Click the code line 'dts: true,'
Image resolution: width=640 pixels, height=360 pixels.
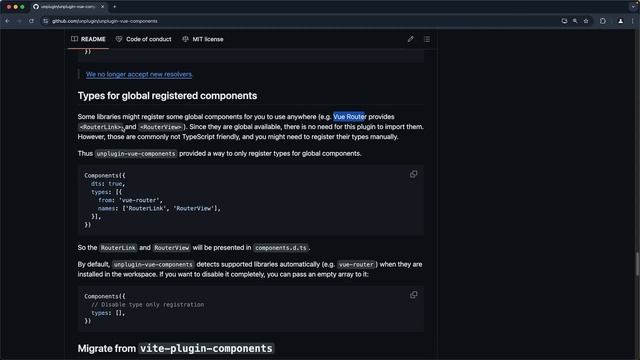pos(108,184)
